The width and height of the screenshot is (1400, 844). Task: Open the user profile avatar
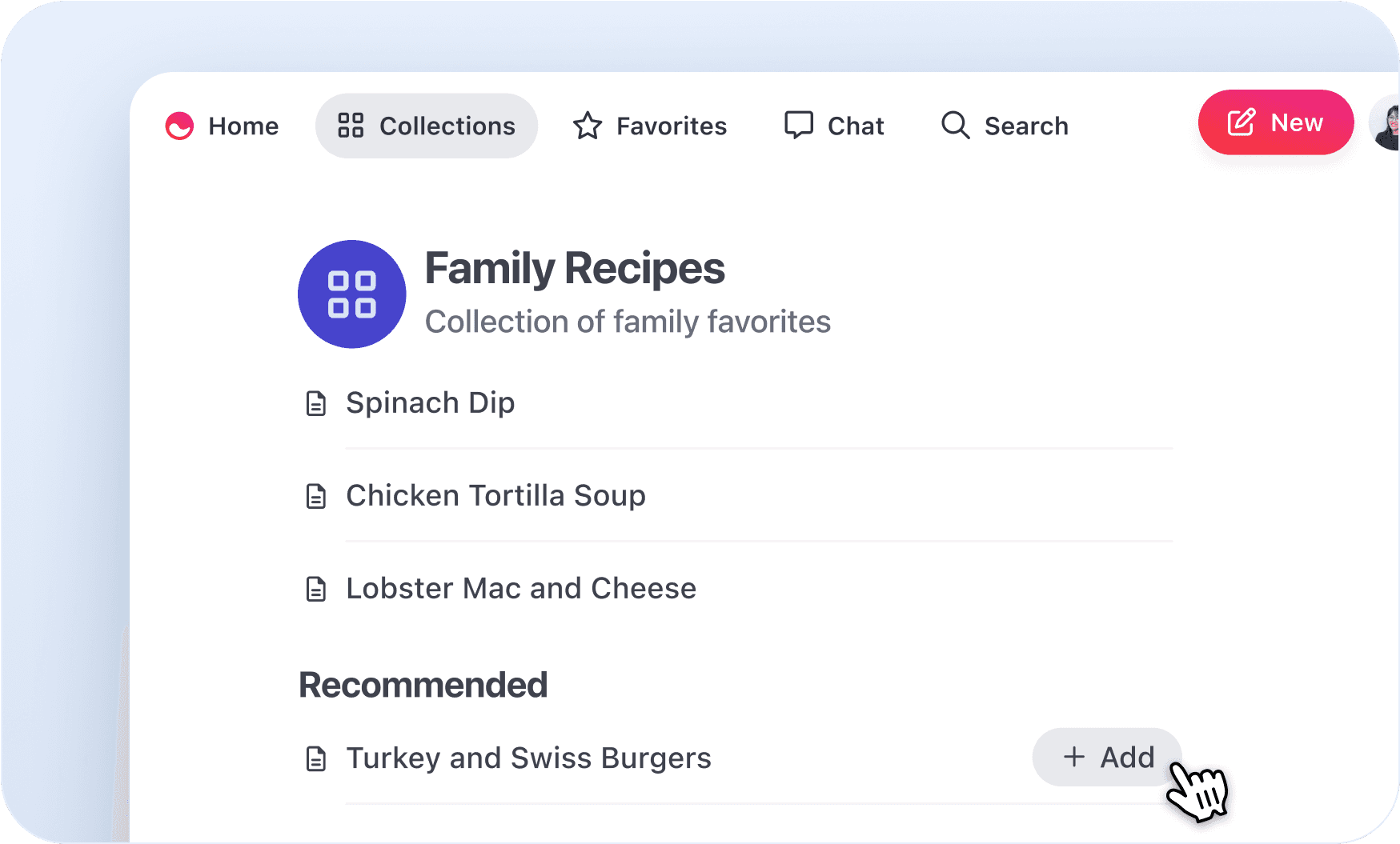1386,123
